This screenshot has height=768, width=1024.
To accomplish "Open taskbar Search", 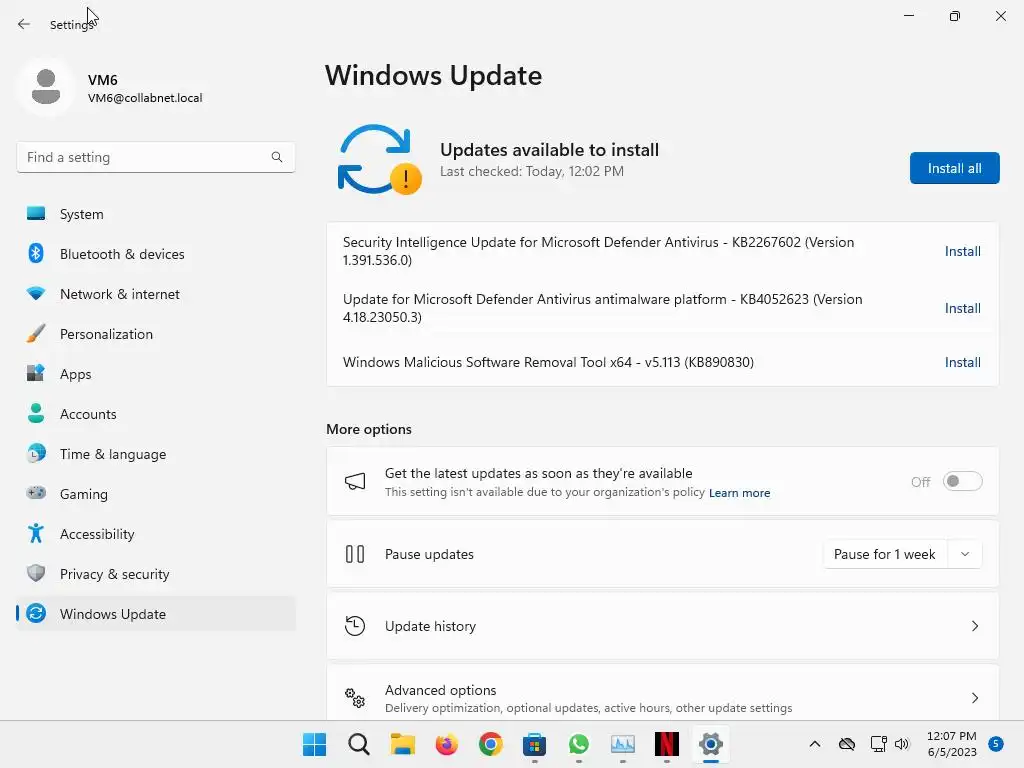I will point(359,744).
